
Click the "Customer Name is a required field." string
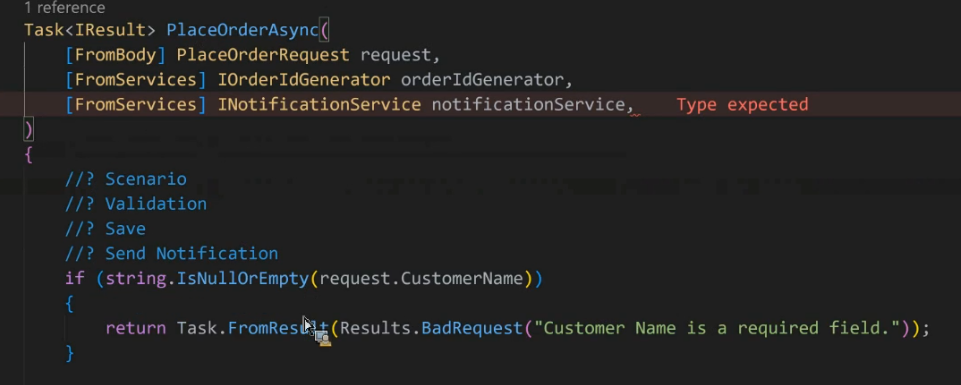tap(716, 328)
